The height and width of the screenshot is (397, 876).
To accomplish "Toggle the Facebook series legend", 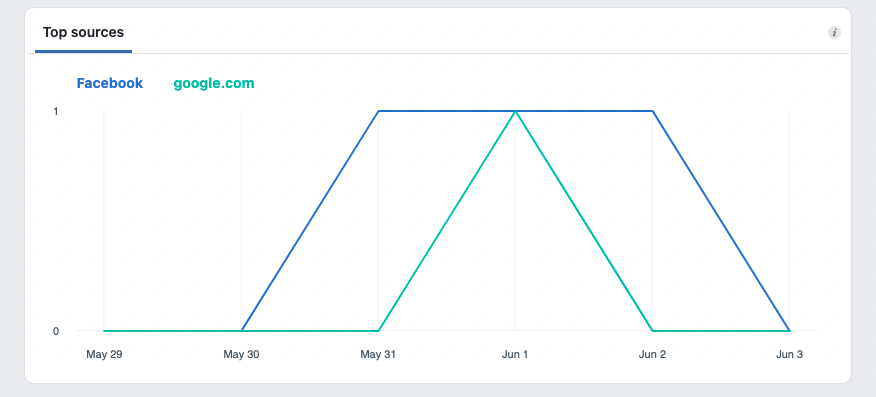I will [x=110, y=83].
